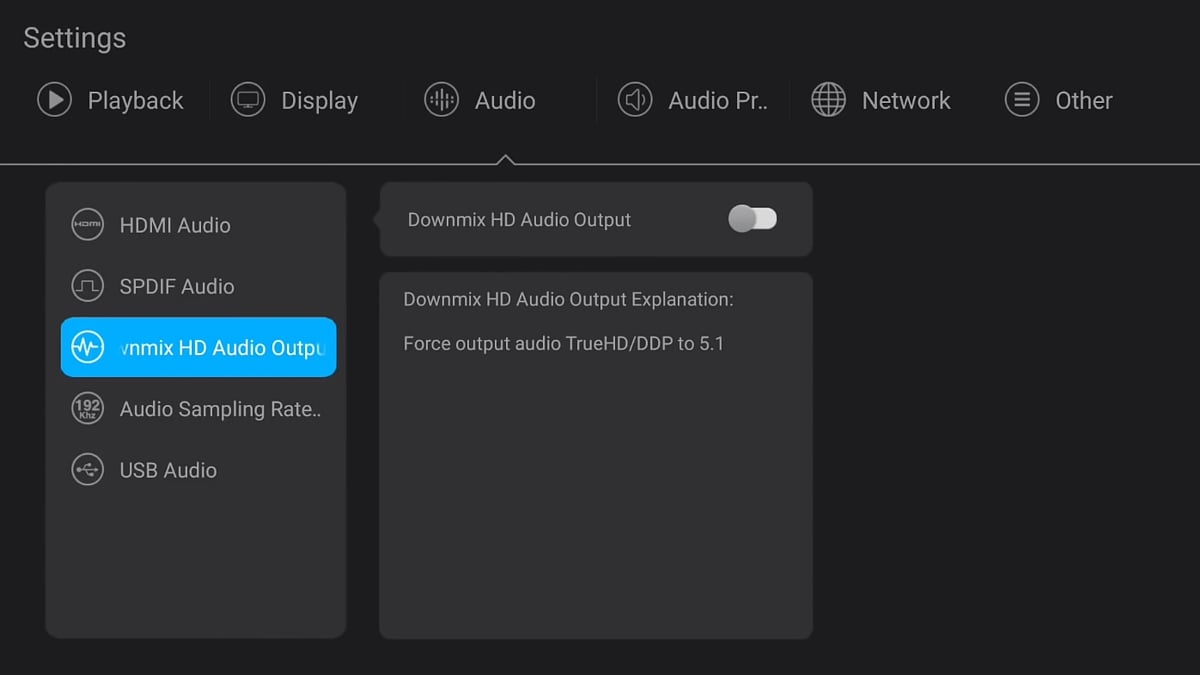Choose USB Audio text in the sidebar
The height and width of the screenshot is (675, 1200).
(168, 471)
